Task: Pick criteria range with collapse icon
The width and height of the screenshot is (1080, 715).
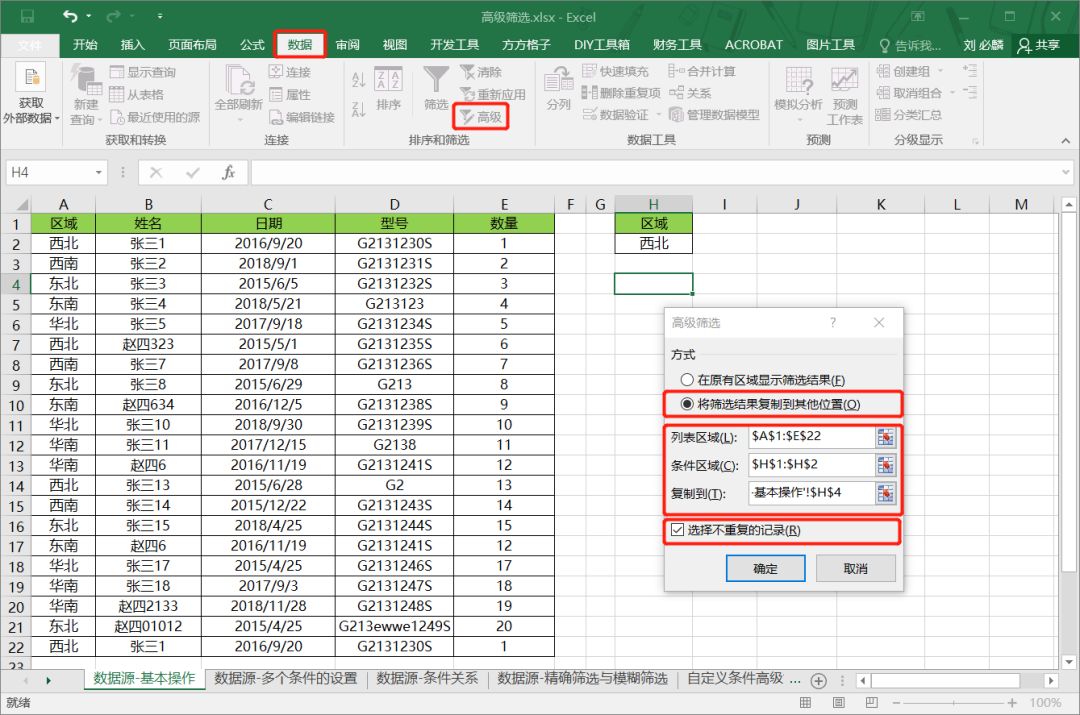Action: (x=886, y=465)
